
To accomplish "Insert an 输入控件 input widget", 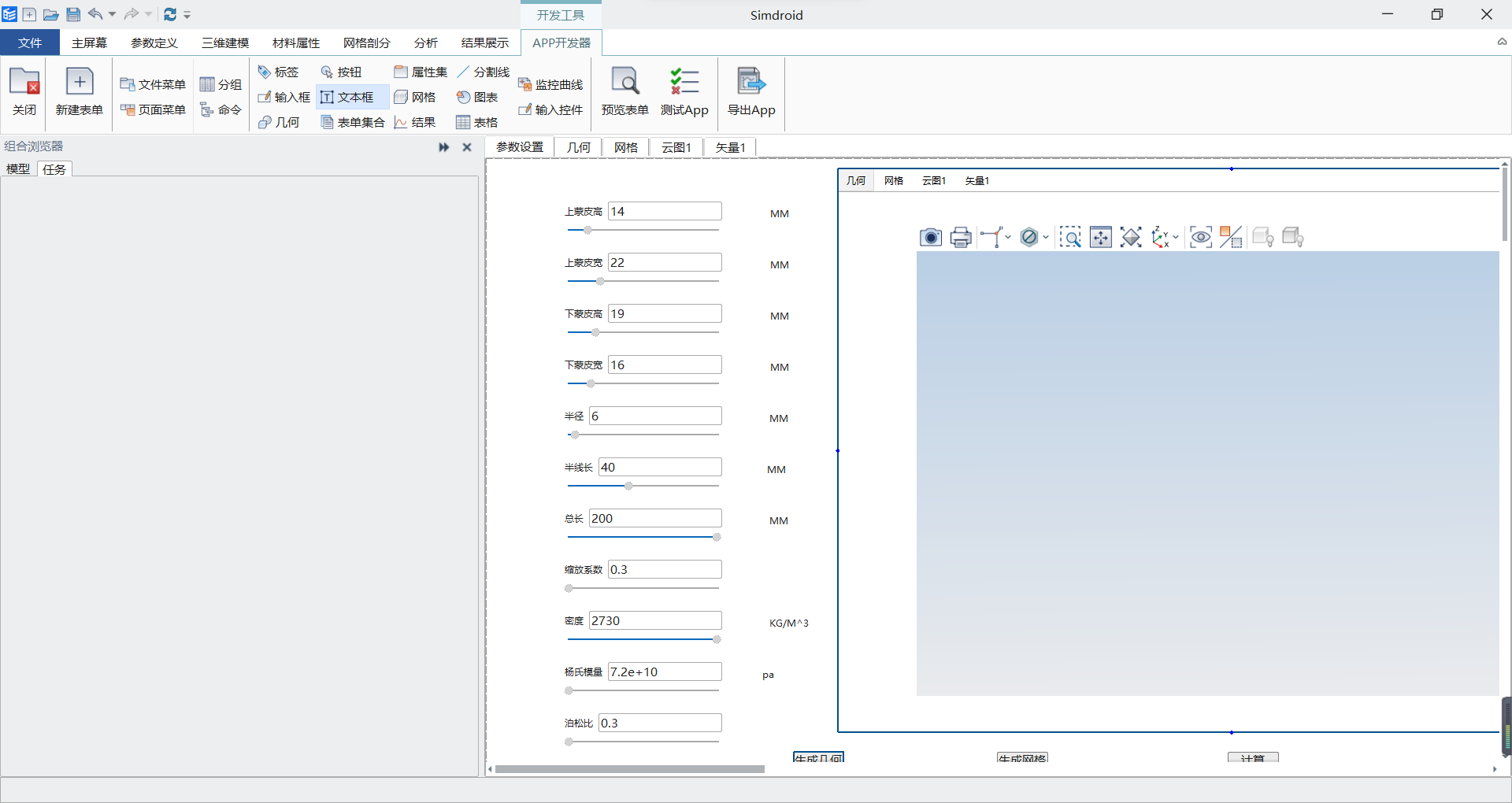I will point(550,109).
